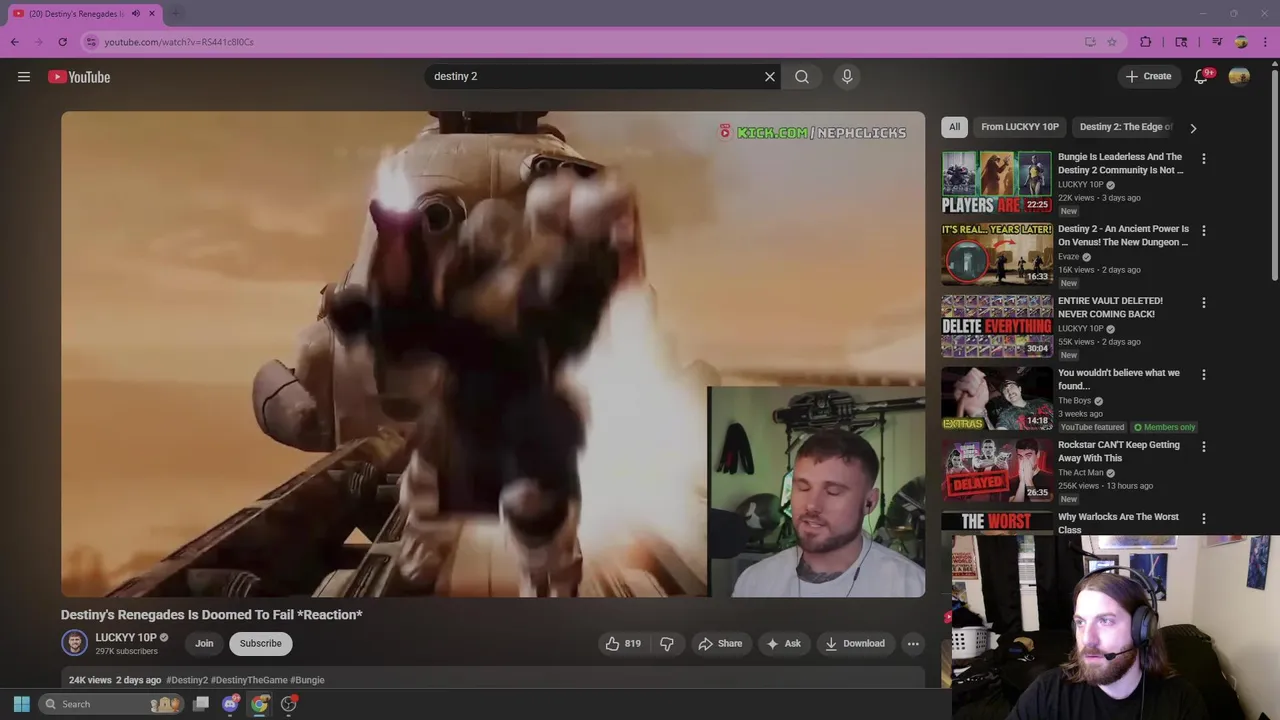Screen dimensions: 1280x720
Task: Select the 'All' filter chip
Action: tap(954, 127)
